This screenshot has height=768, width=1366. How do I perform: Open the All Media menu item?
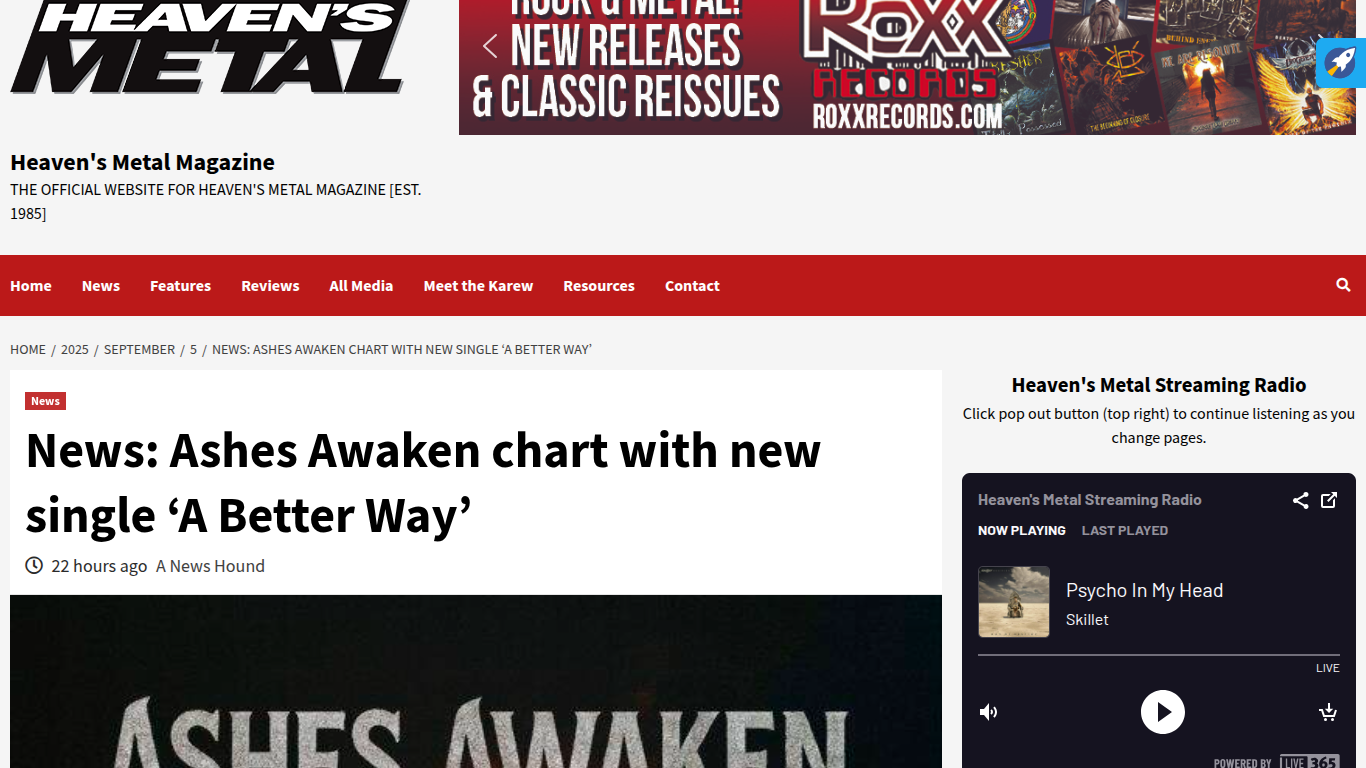pyautogui.click(x=361, y=286)
